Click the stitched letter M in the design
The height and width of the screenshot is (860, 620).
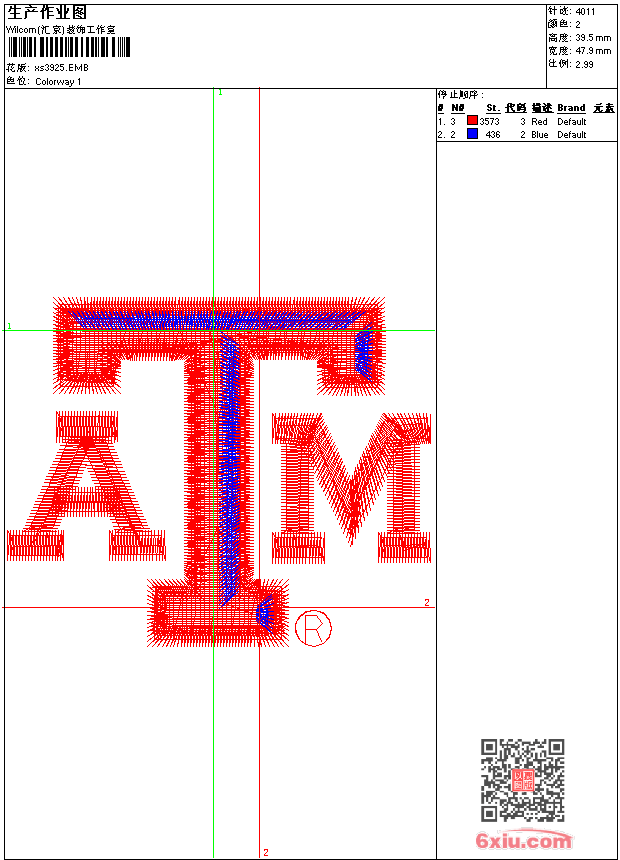pyautogui.click(x=352, y=488)
